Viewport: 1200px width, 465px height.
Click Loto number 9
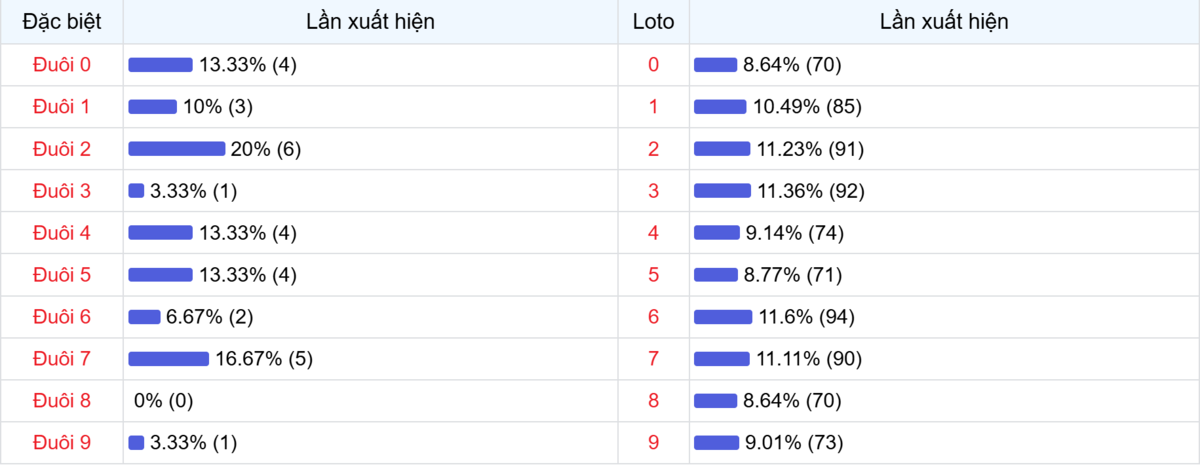tap(654, 443)
